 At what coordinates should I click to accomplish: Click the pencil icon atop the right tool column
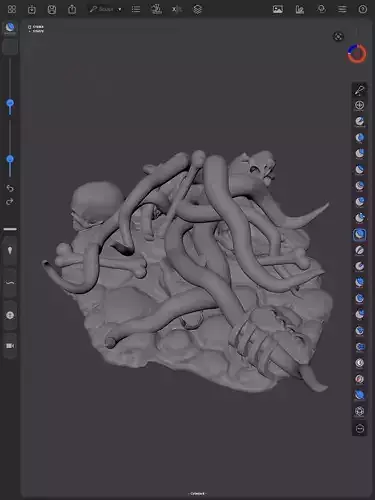pos(359,90)
